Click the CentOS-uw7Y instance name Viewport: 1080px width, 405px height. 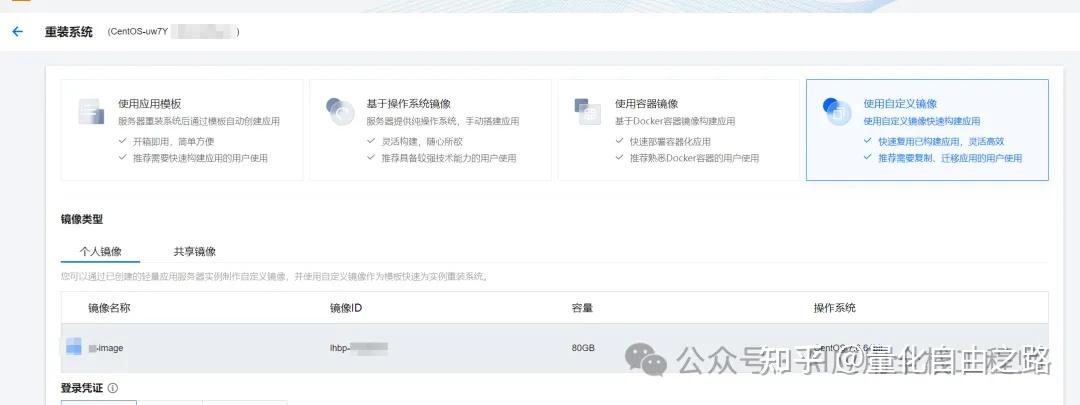click(138, 32)
